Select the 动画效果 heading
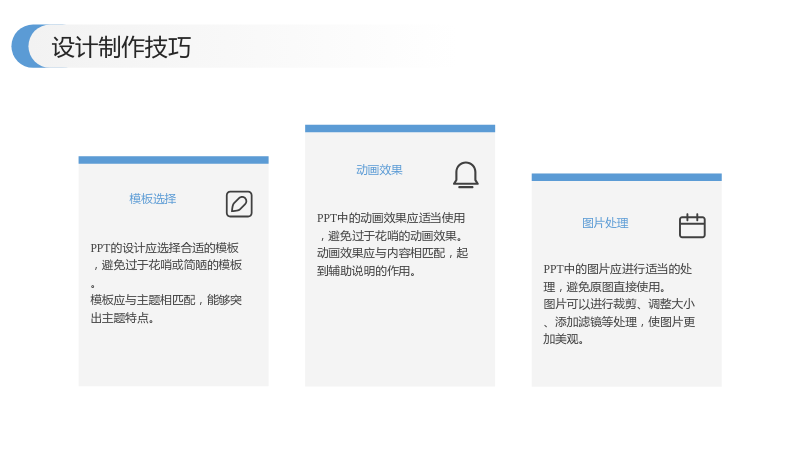This screenshot has width=800, height=450. click(379, 170)
